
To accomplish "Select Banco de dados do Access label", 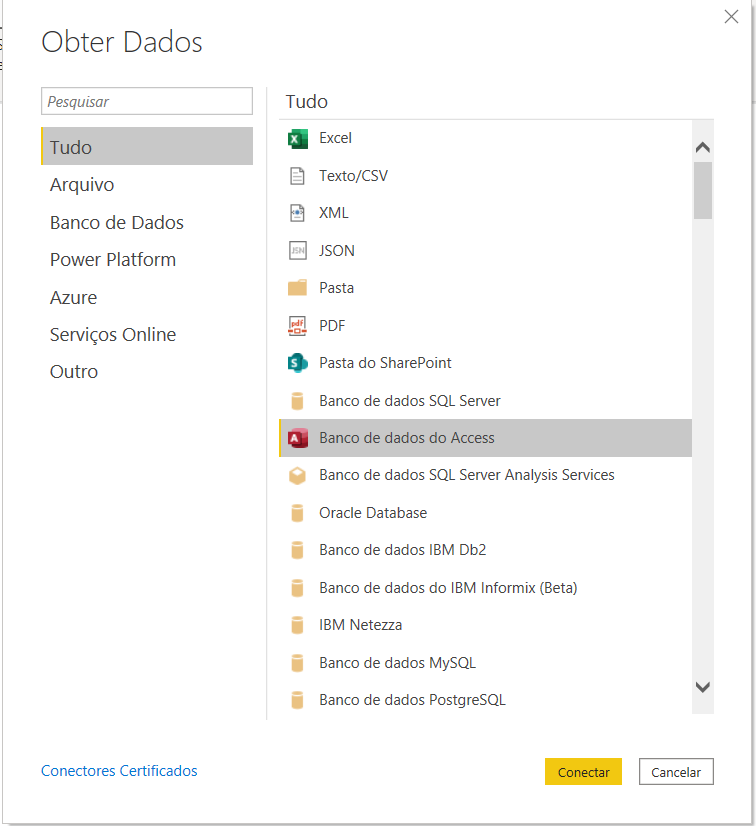I will (x=407, y=438).
